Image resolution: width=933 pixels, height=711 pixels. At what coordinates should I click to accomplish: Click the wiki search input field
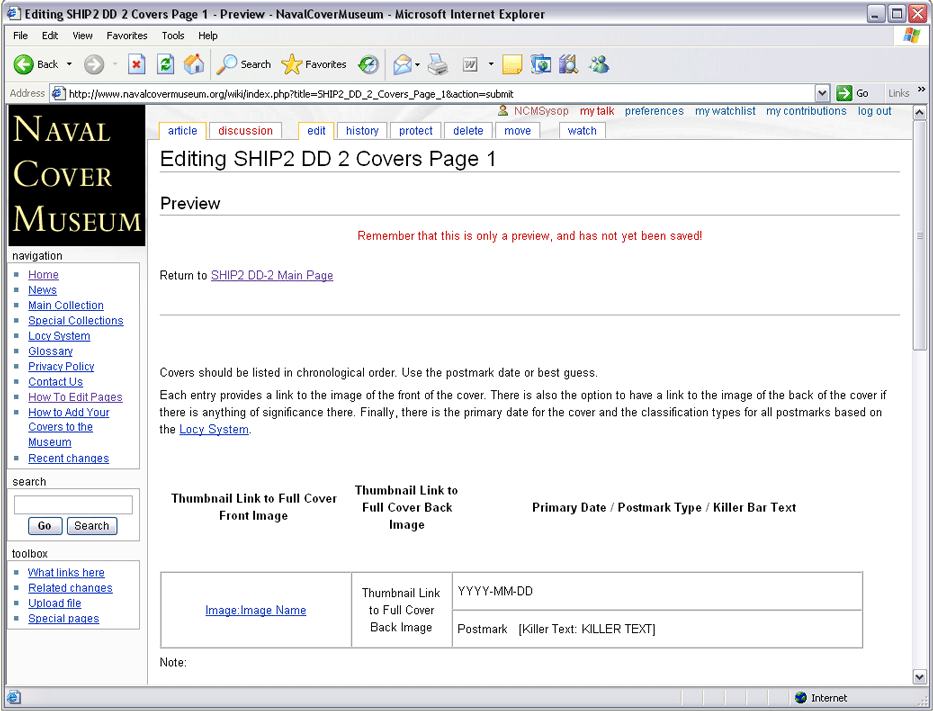coord(73,505)
